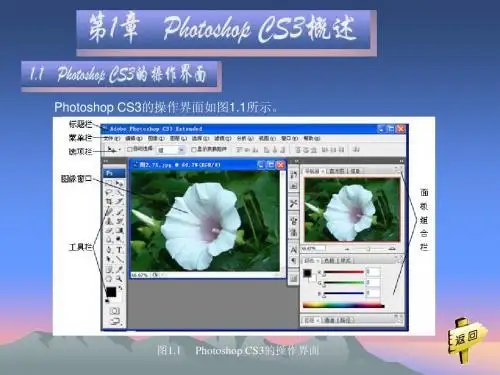
Task: Click Navigator zoom-in mountain icon
Action: (392, 248)
